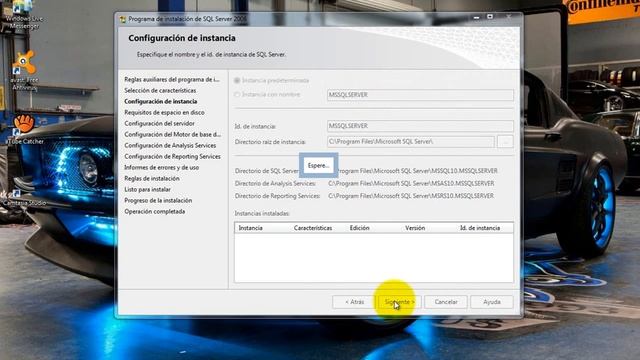This screenshot has width=640, height=360.
Task: Select Reglas auxiliares del programa step
Action: (172, 80)
